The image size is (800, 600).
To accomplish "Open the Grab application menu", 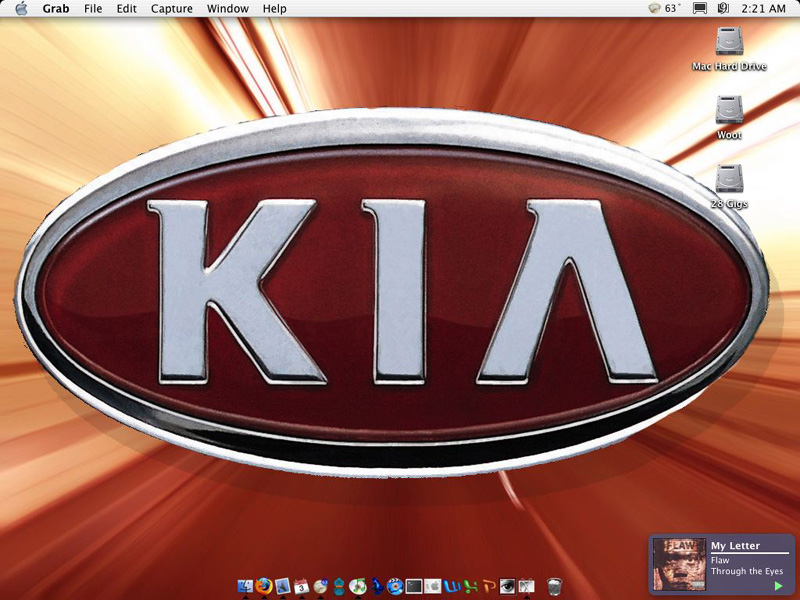I will coord(56,9).
